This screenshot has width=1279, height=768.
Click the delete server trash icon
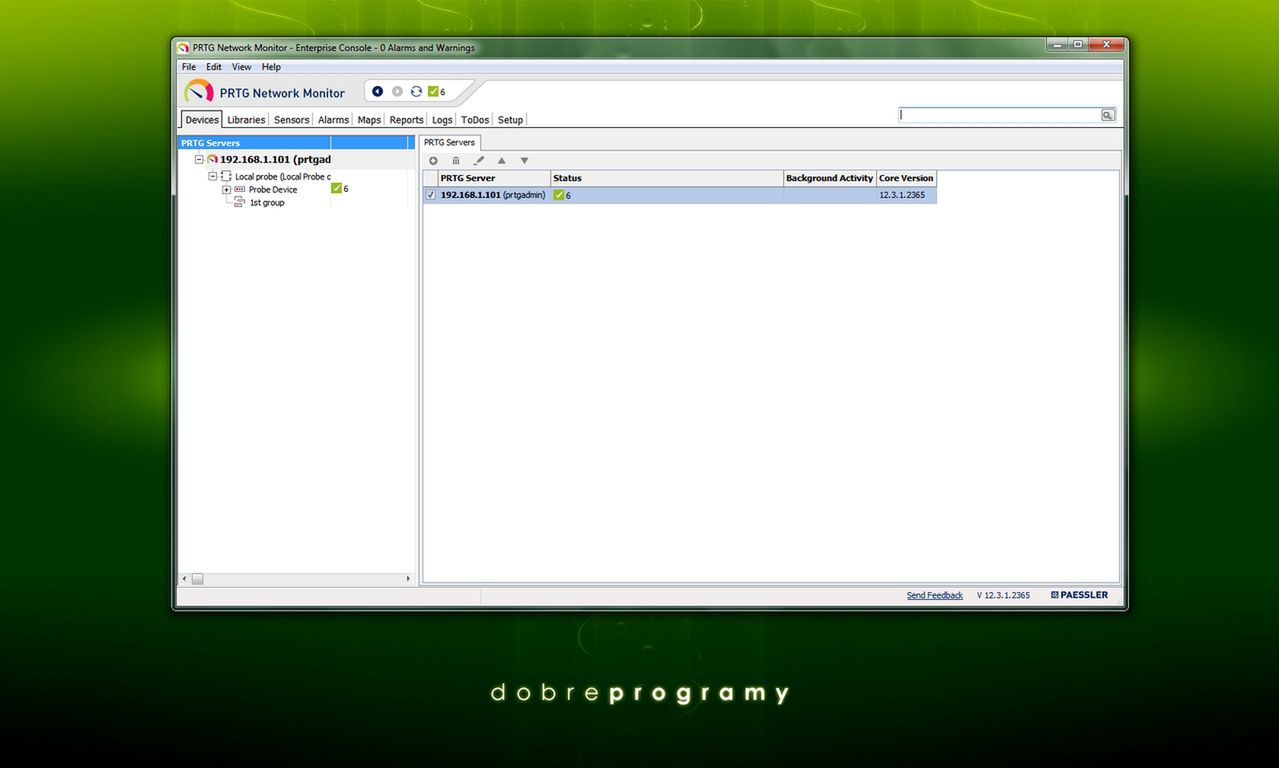456,161
